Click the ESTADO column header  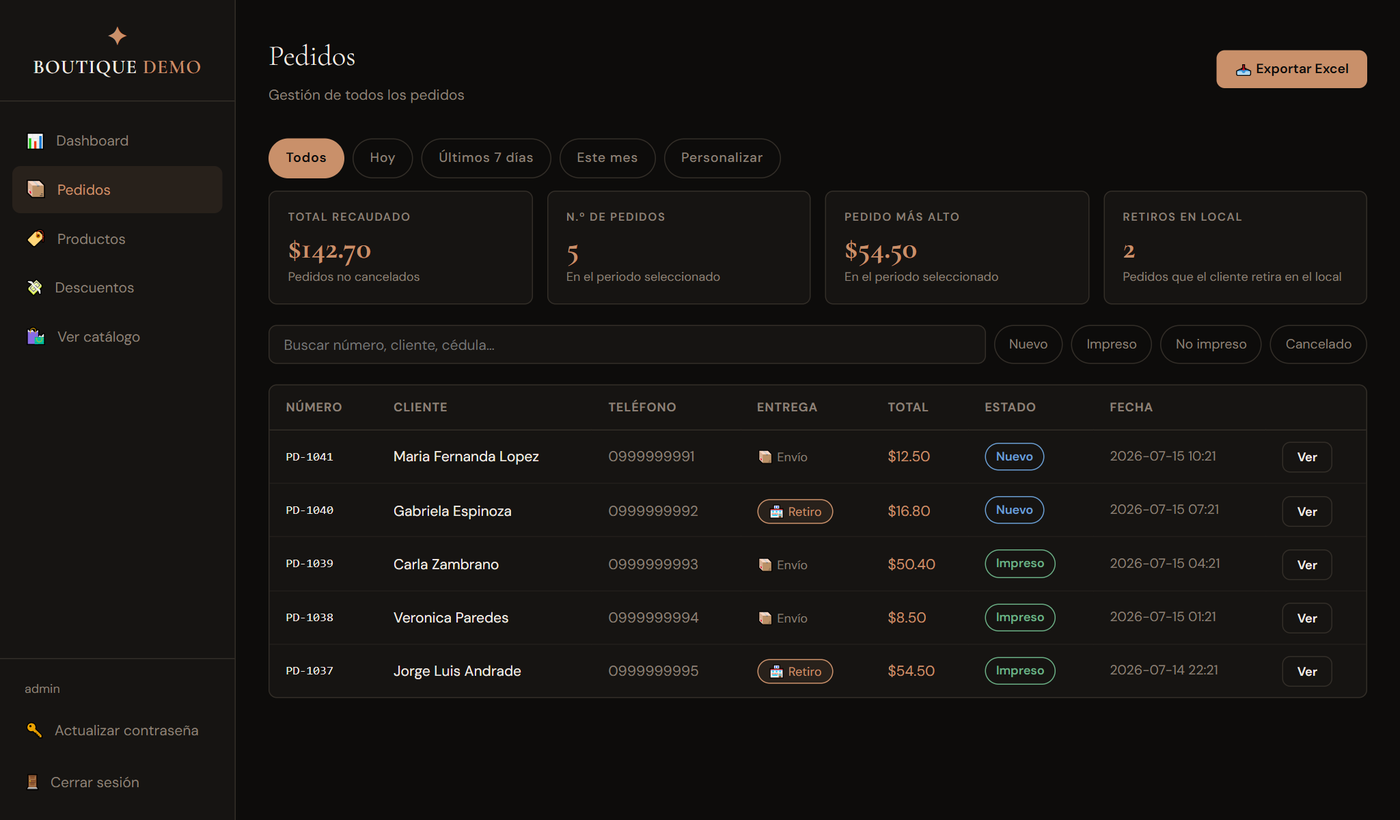coord(1010,407)
